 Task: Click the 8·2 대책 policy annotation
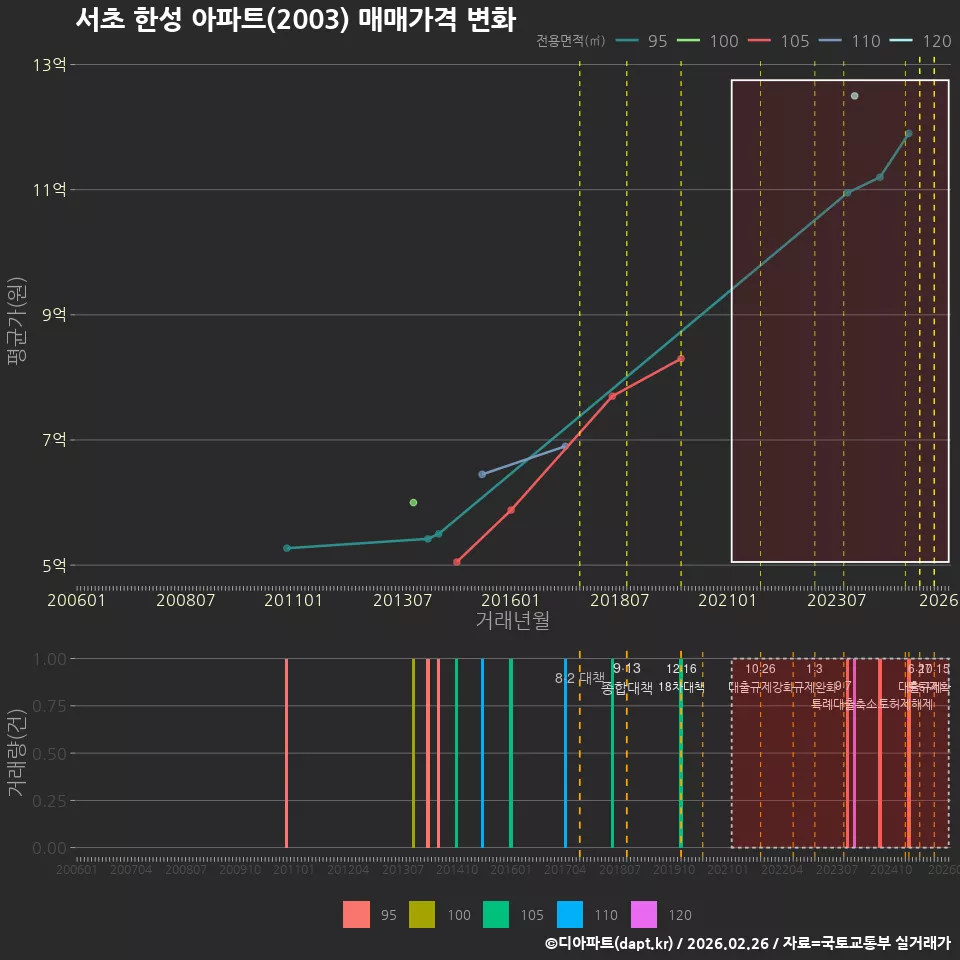tap(580, 678)
